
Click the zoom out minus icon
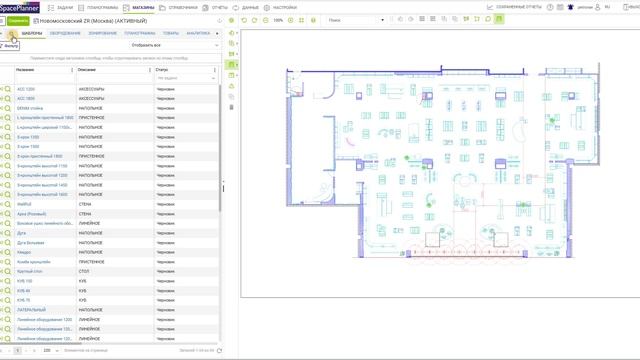coord(266,20)
